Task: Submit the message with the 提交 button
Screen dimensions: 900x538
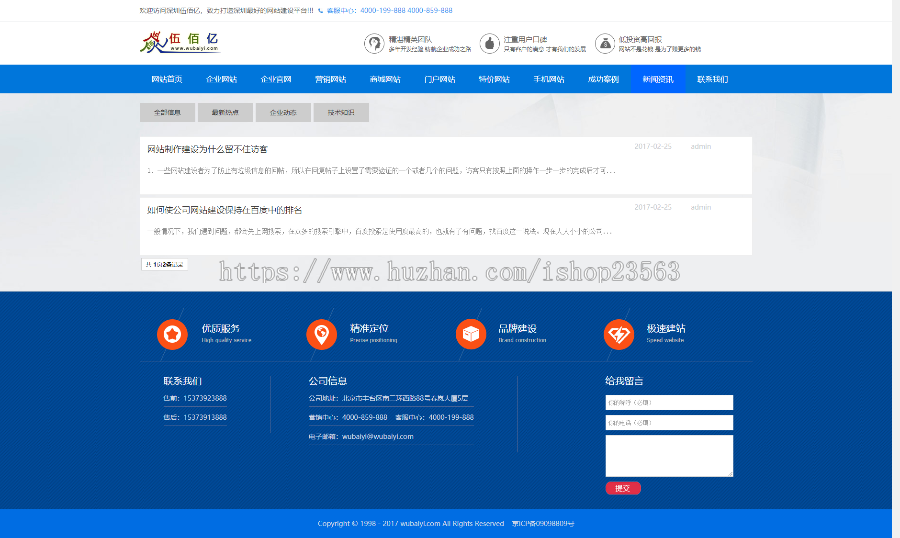Action: click(x=623, y=488)
